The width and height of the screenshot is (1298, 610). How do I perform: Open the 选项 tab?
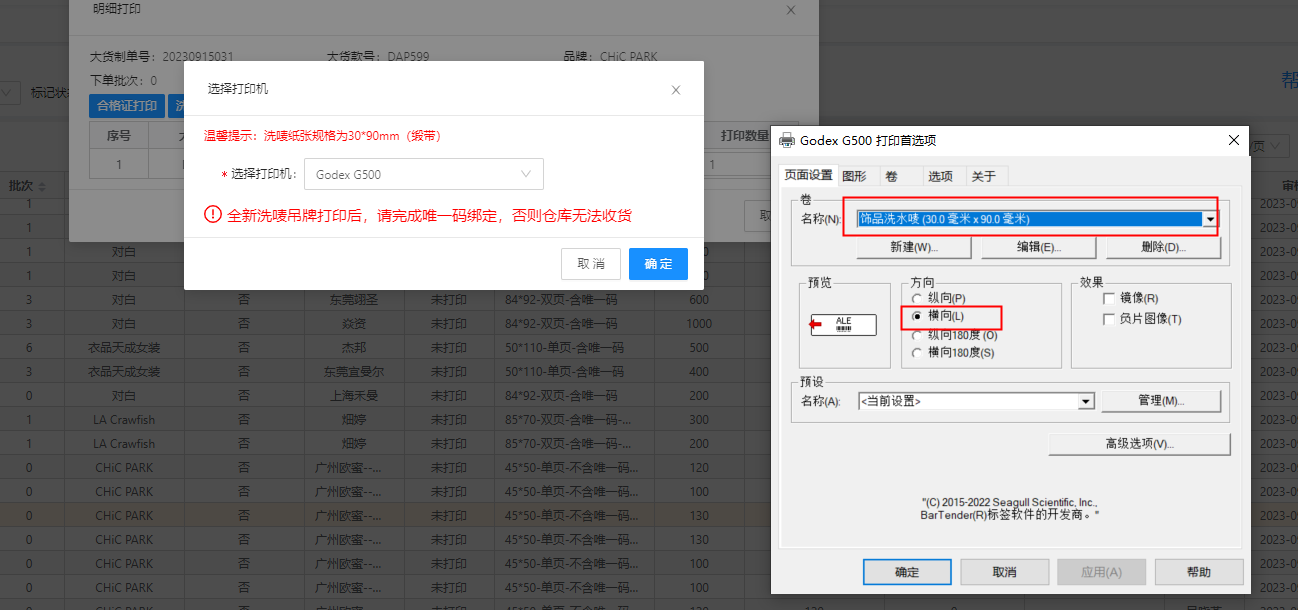[x=940, y=176]
